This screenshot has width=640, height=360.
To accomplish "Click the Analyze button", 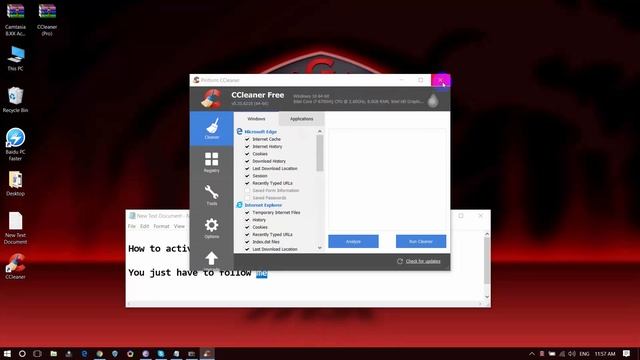I will coord(353,241).
